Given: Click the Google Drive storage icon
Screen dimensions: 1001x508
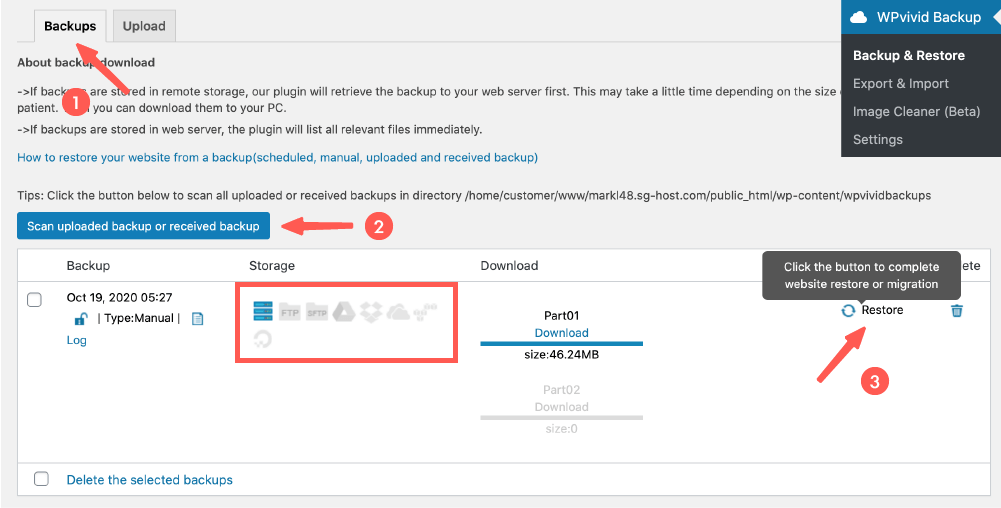Looking at the screenshot, I should 345,312.
